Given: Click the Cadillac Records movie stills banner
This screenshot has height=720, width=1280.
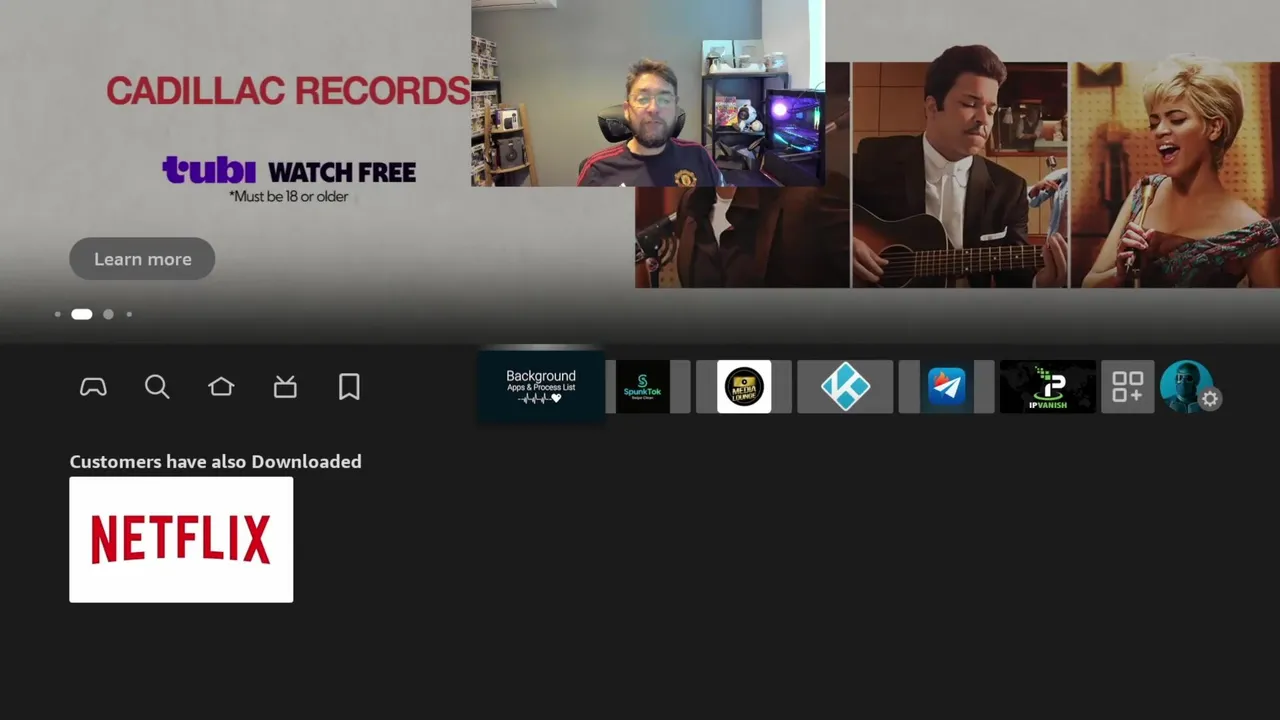Looking at the screenshot, I should 957,175.
